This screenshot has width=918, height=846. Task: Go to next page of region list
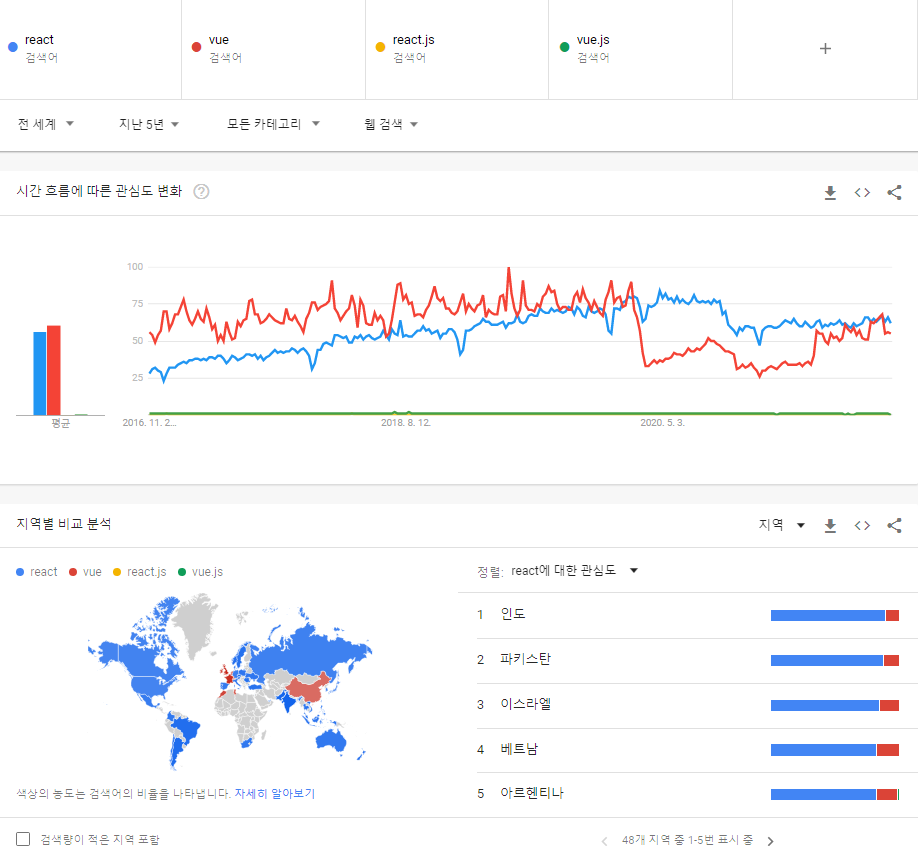click(x=770, y=841)
